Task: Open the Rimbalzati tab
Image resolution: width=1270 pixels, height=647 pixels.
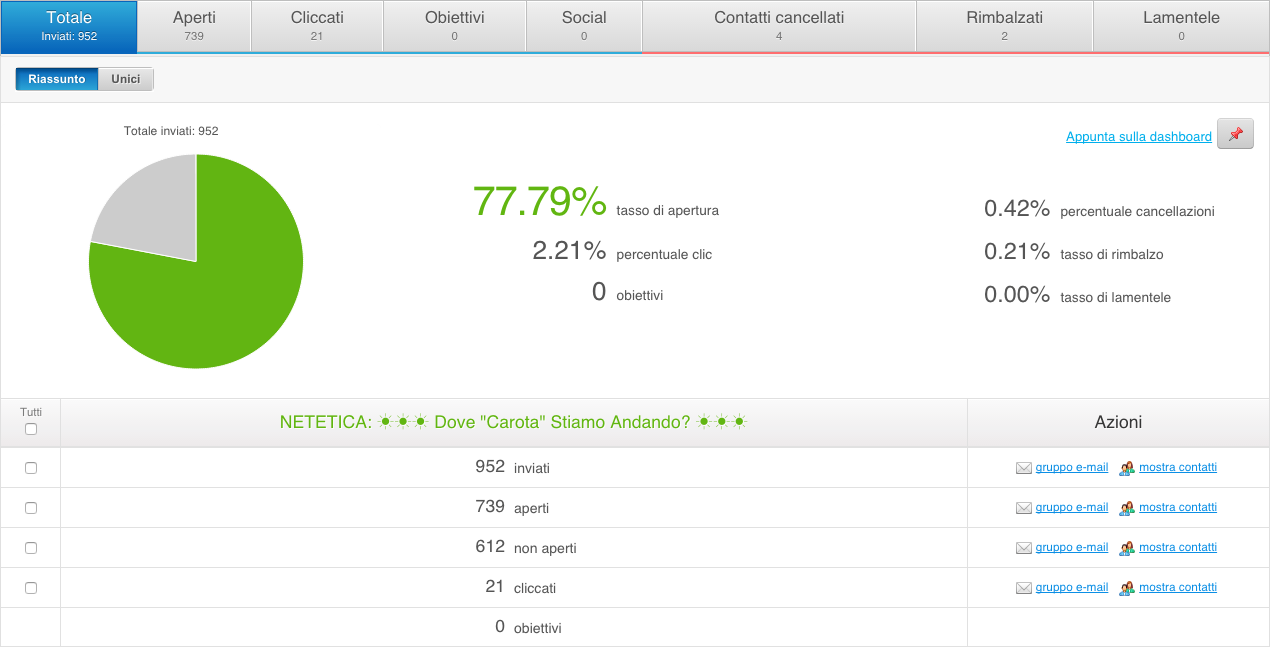Action: click(x=1004, y=26)
